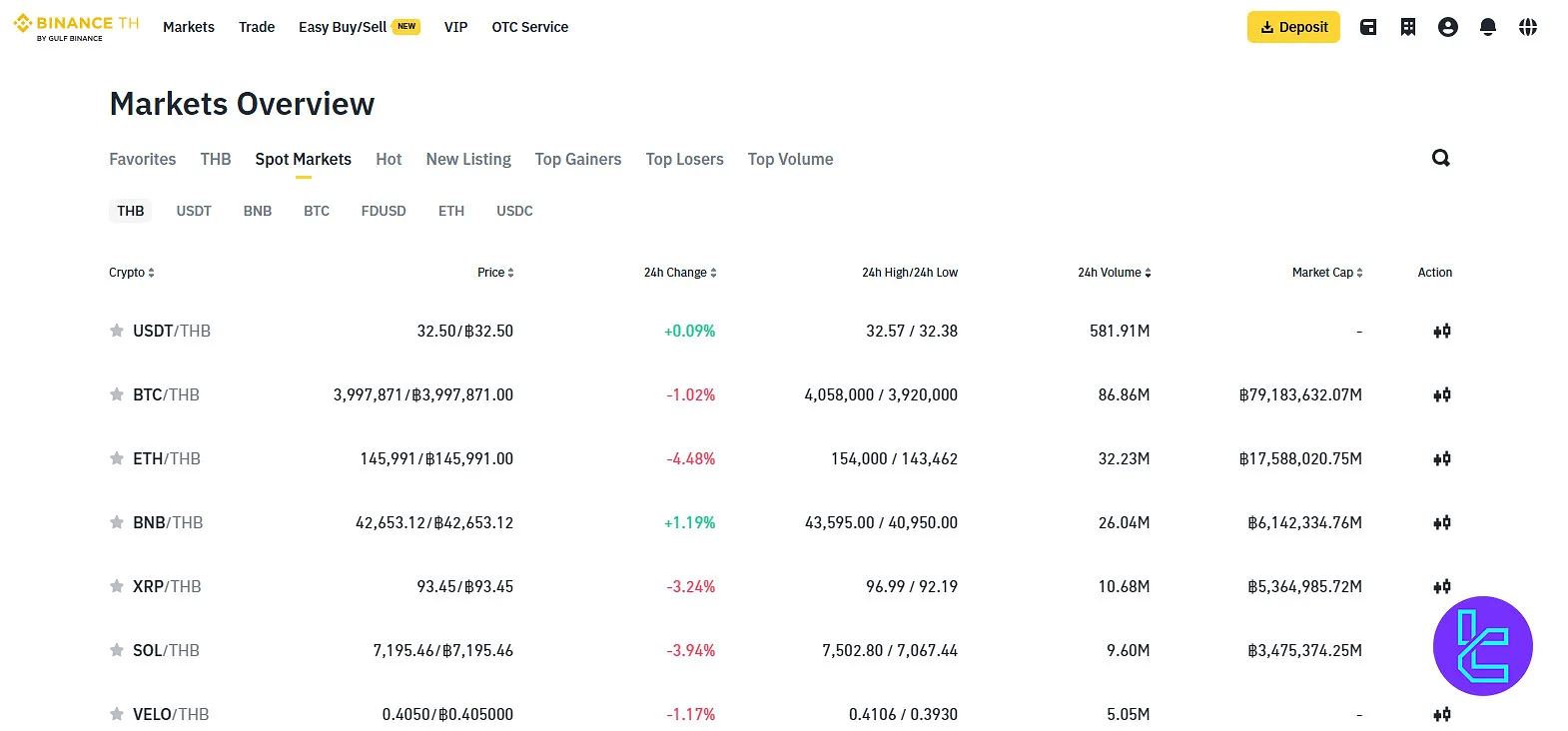The width and height of the screenshot is (1568, 731).
Task: Sort by 24h Change column
Action: pyautogui.click(x=680, y=273)
